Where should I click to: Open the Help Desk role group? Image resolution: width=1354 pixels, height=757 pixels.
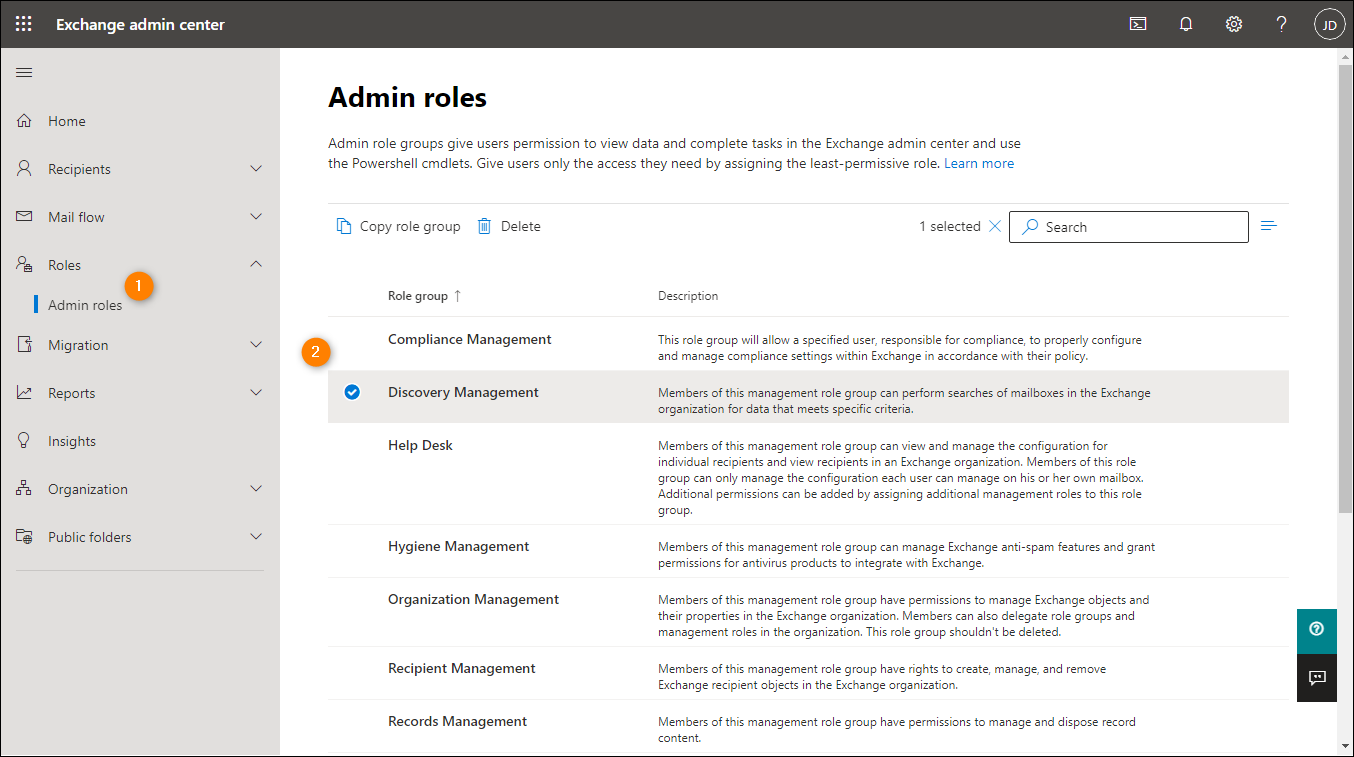pyautogui.click(x=421, y=445)
